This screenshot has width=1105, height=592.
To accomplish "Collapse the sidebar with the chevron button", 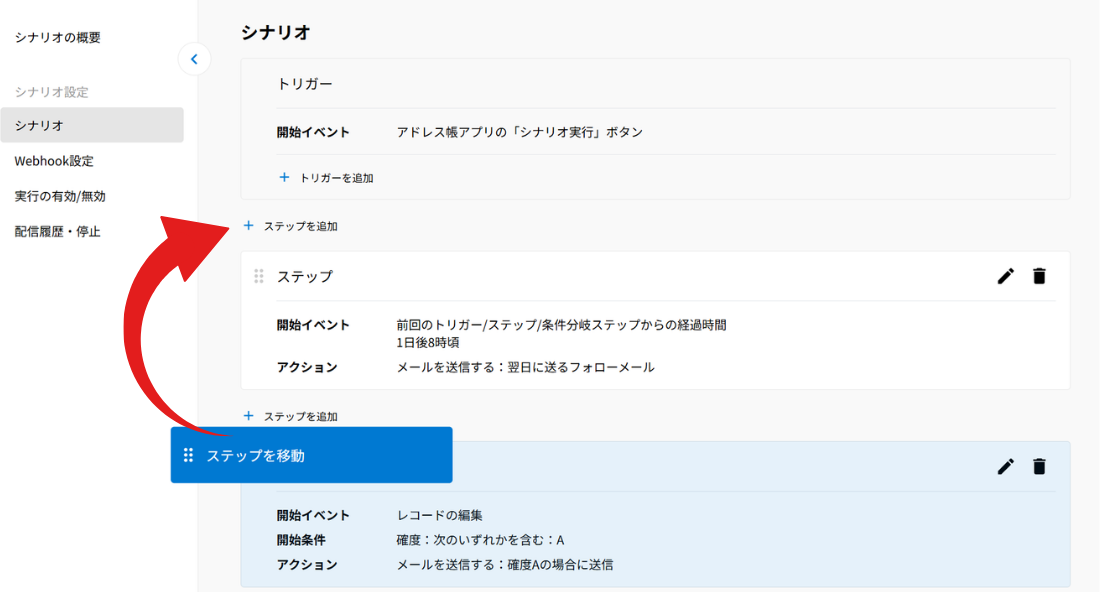I will (195, 59).
